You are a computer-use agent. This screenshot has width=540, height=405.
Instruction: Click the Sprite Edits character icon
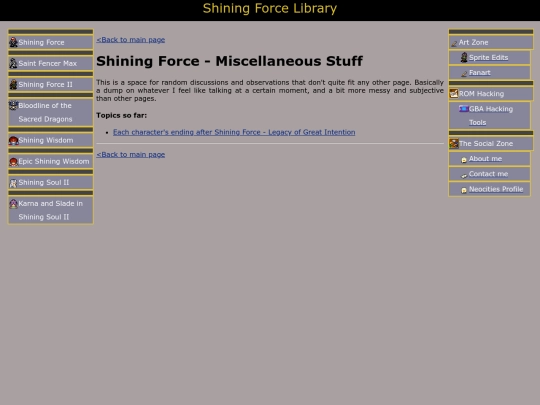(x=464, y=57)
